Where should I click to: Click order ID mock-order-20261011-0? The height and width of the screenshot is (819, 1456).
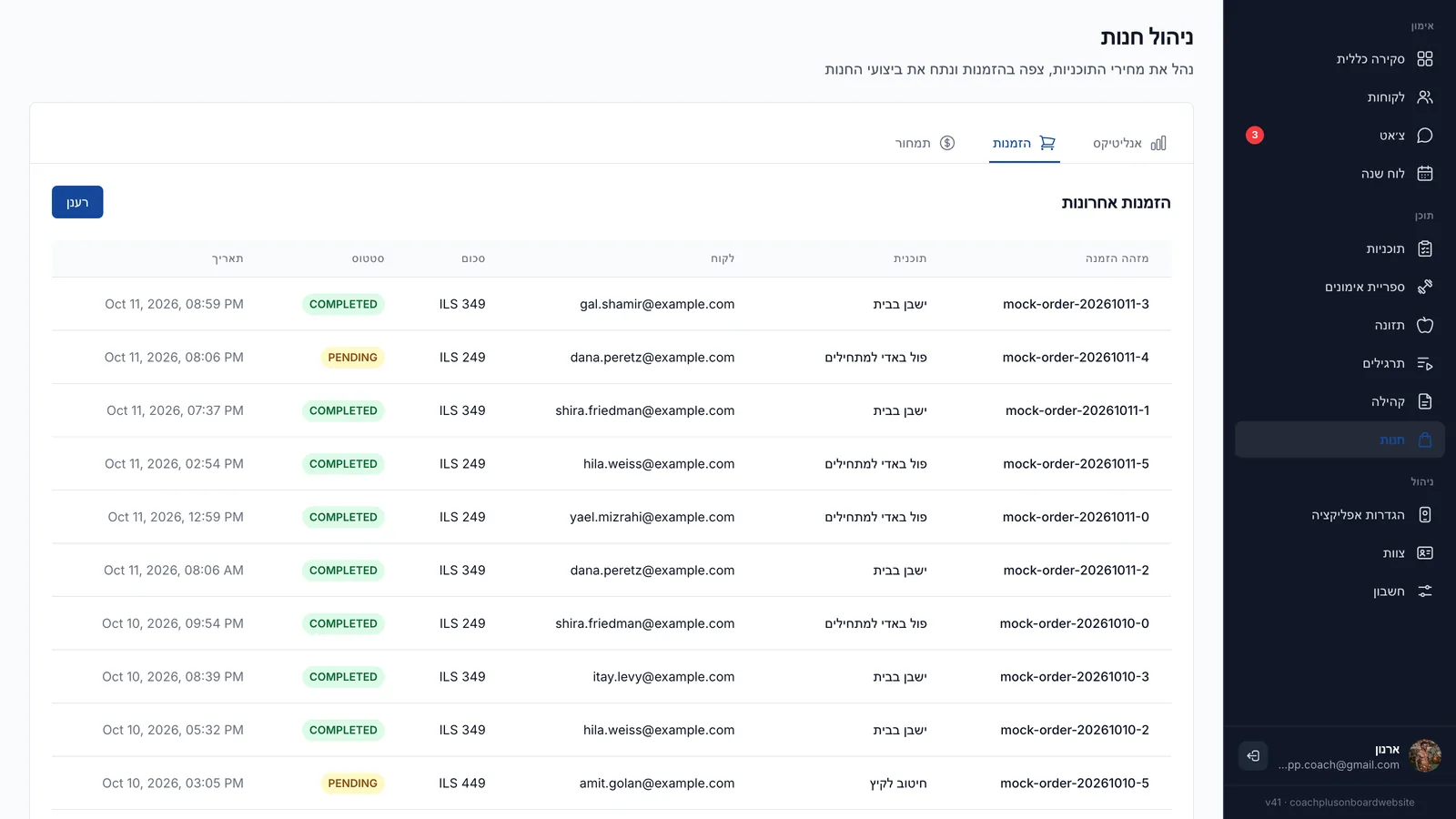[x=1076, y=517]
